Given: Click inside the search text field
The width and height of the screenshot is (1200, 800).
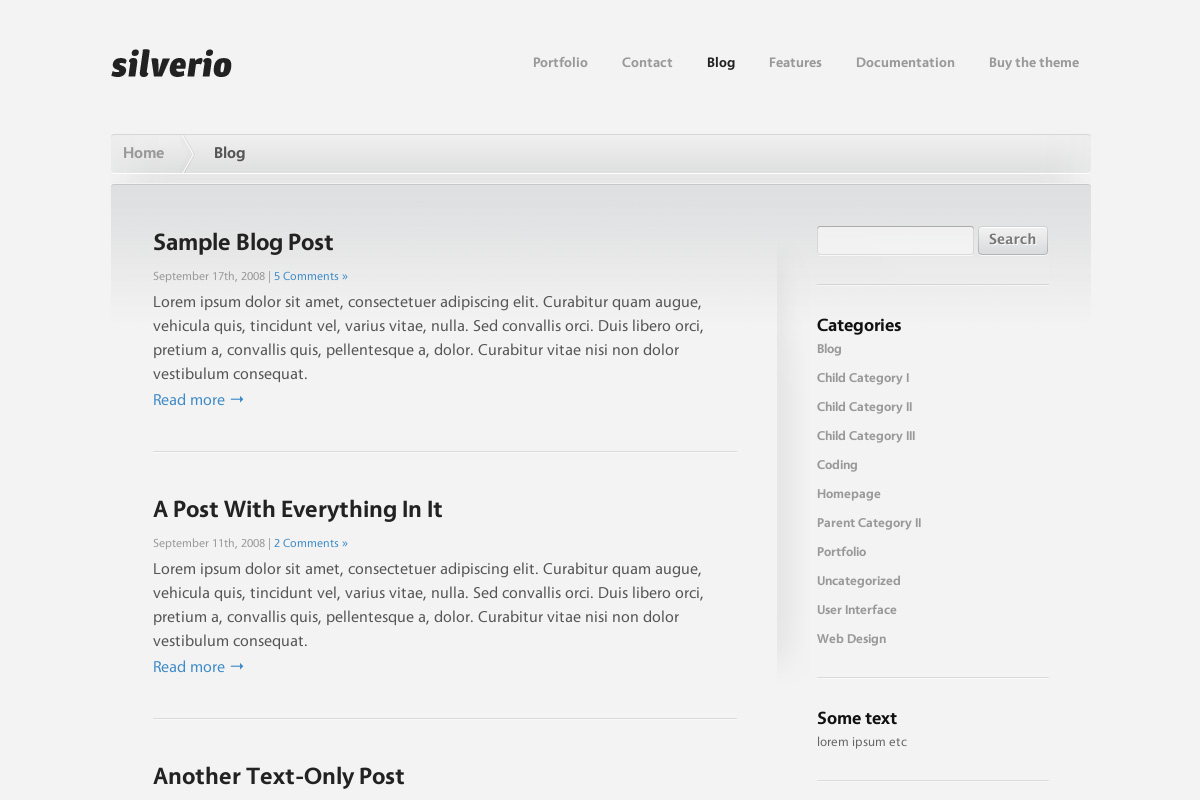Looking at the screenshot, I should click(895, 240).
